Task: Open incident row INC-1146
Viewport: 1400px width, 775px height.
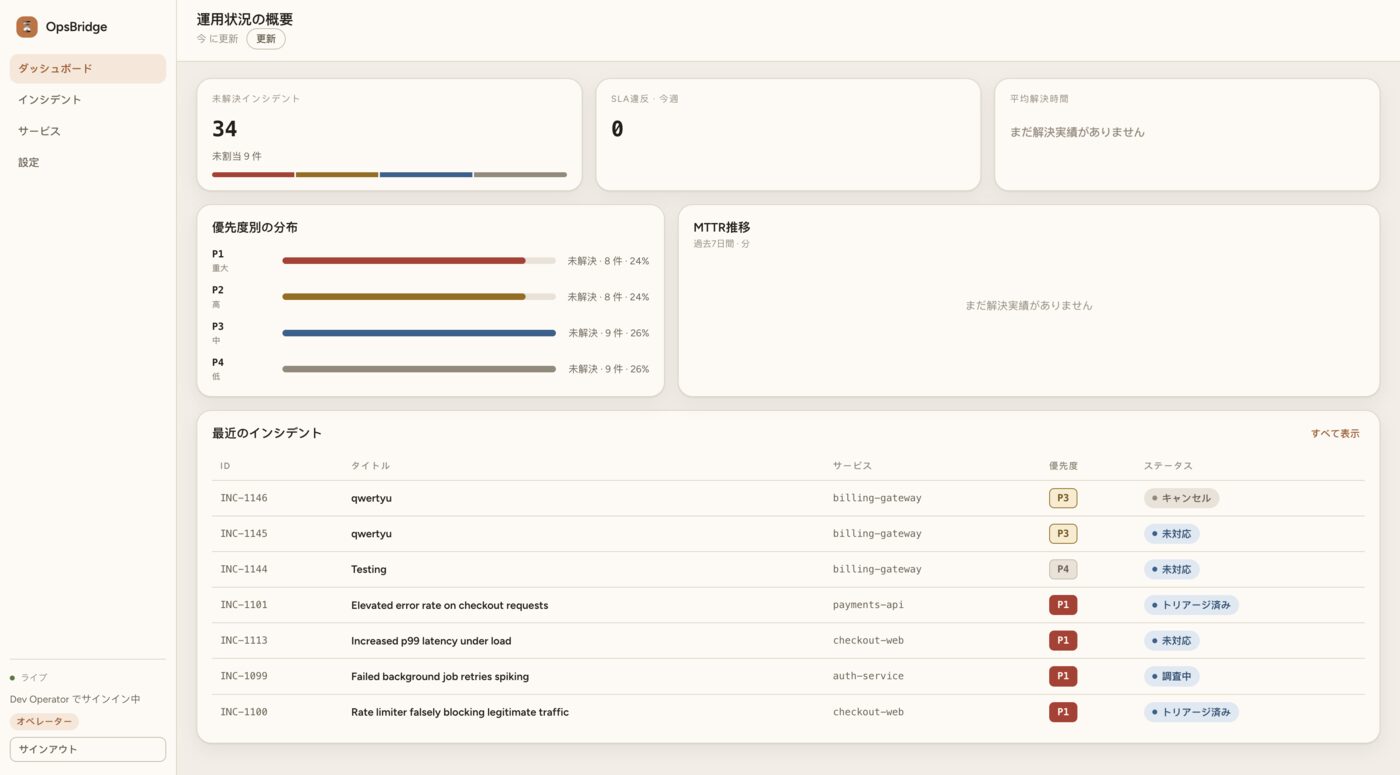Action: [x=788, y=498]
